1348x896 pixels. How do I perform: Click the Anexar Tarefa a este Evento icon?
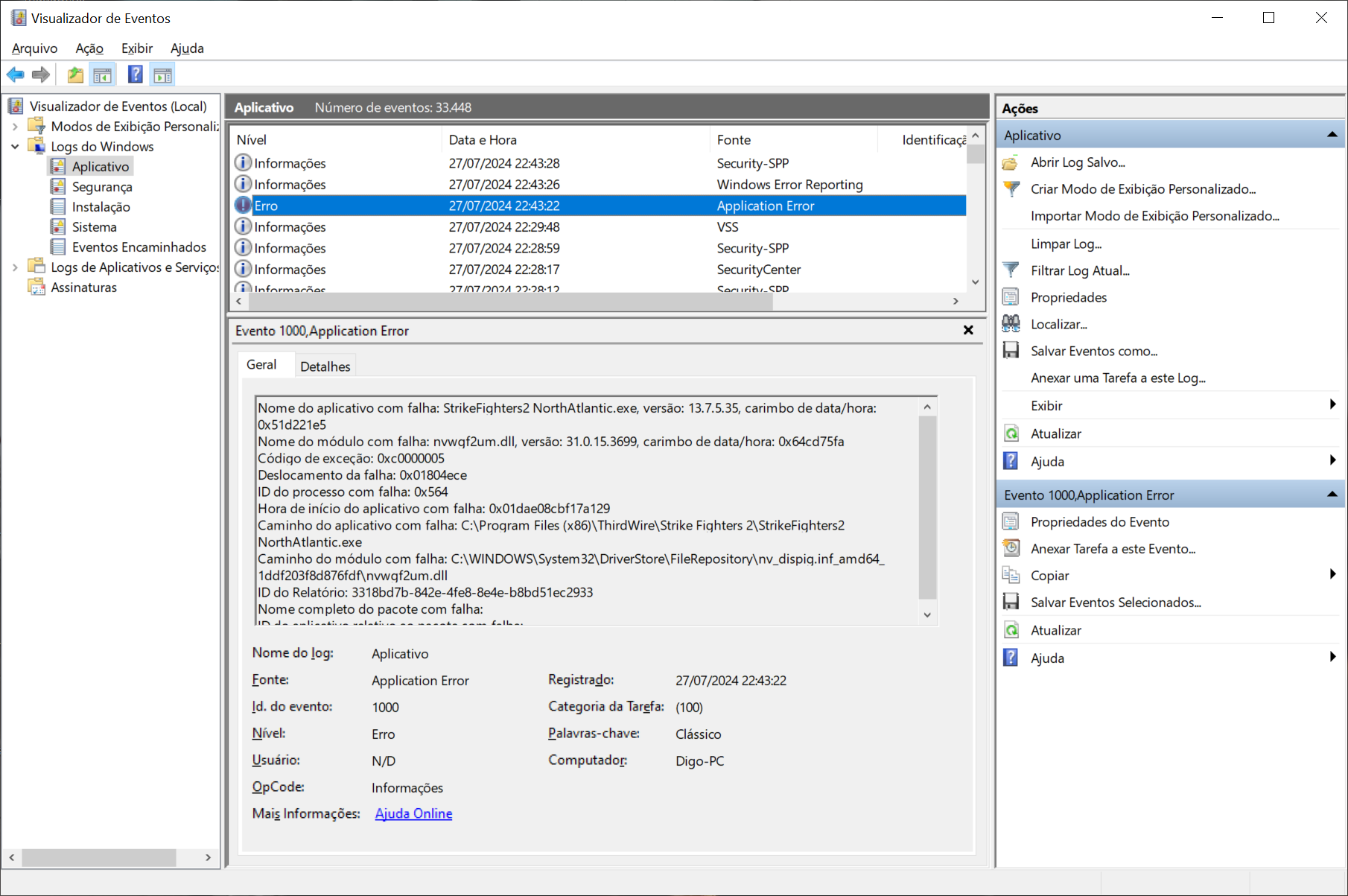click(1011, 549)
